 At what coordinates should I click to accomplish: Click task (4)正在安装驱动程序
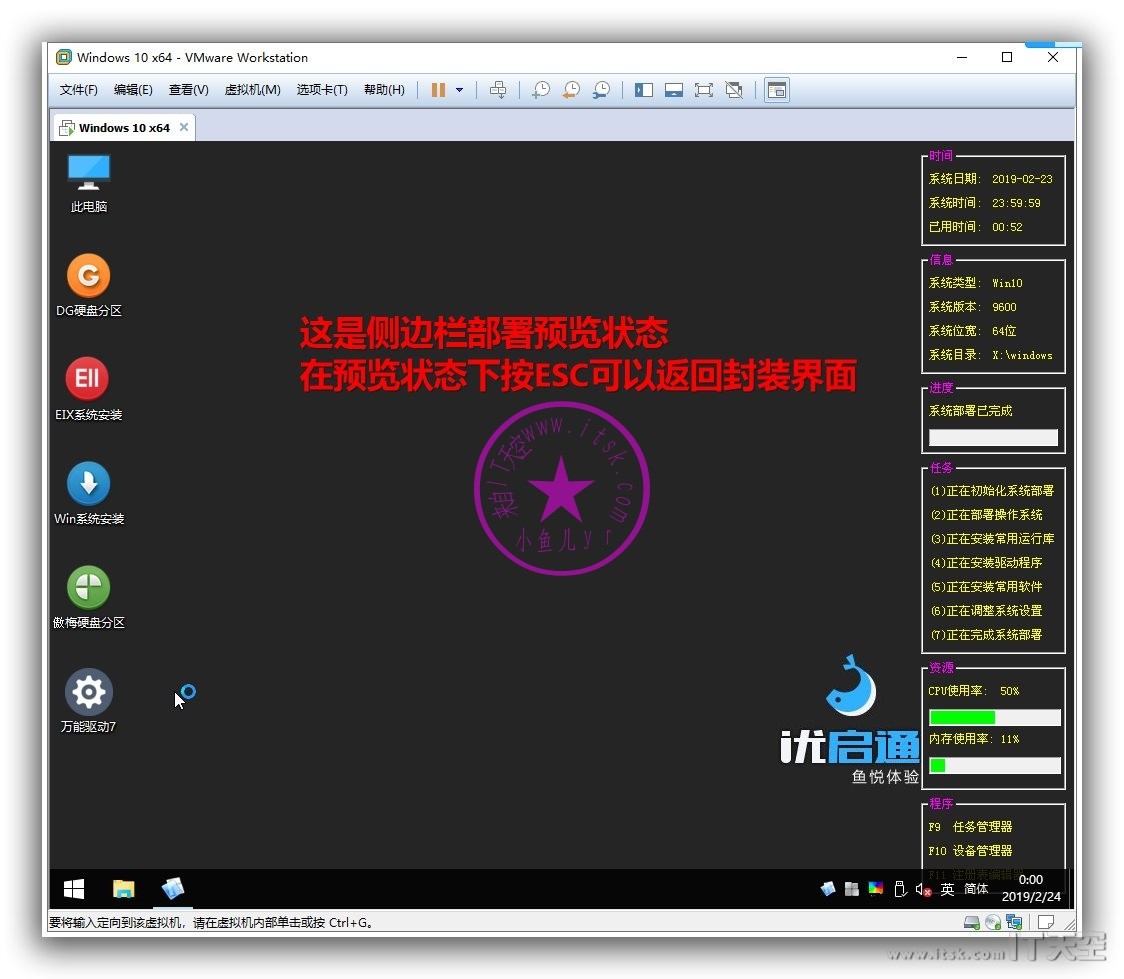click(x=986, y=563)
